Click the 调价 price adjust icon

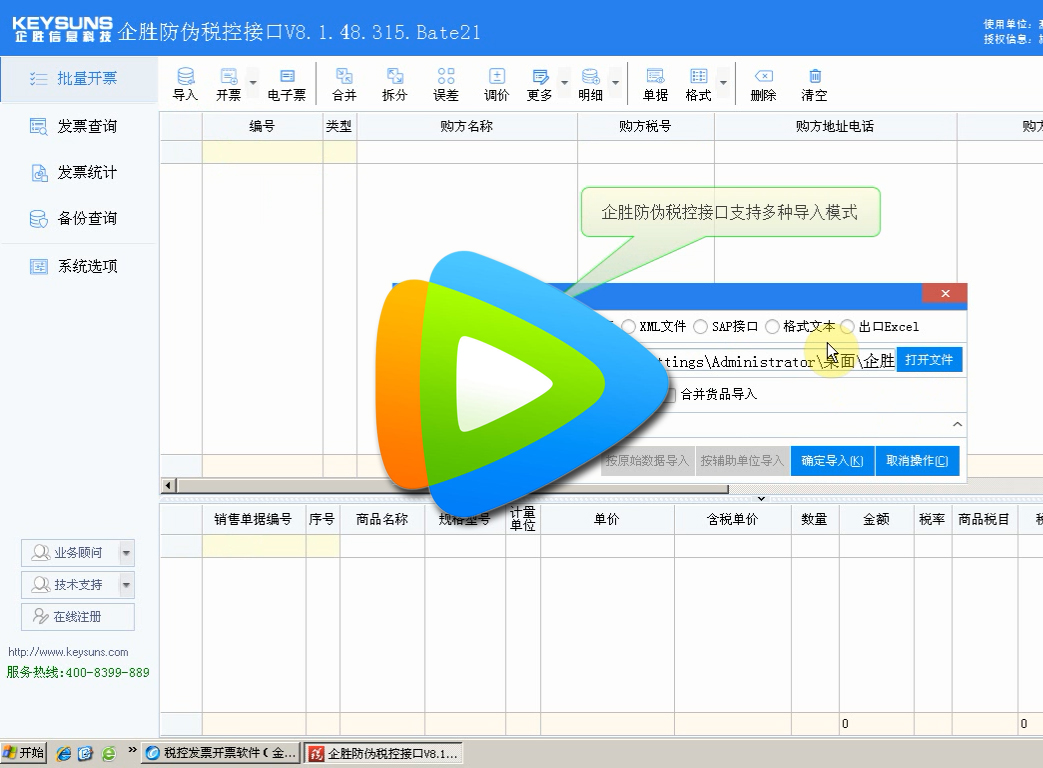click(496, 84)
